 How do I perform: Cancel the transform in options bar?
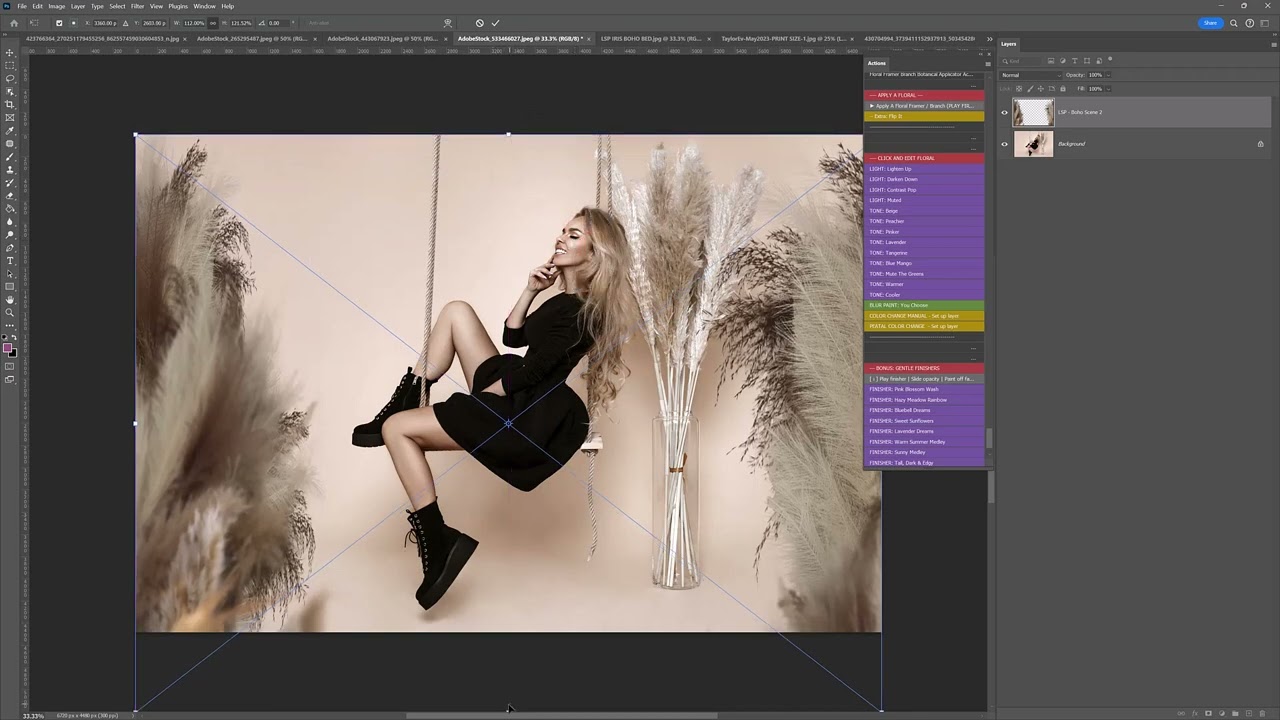coord(479,23)
